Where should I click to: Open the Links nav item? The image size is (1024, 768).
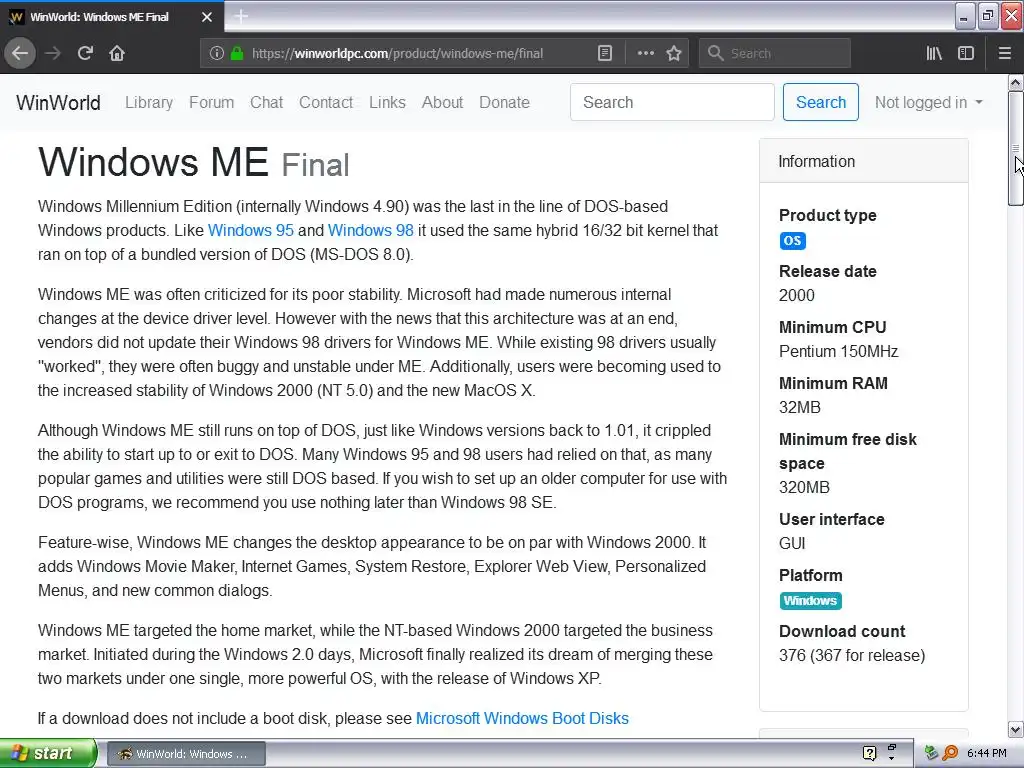(x=387, y=103)
